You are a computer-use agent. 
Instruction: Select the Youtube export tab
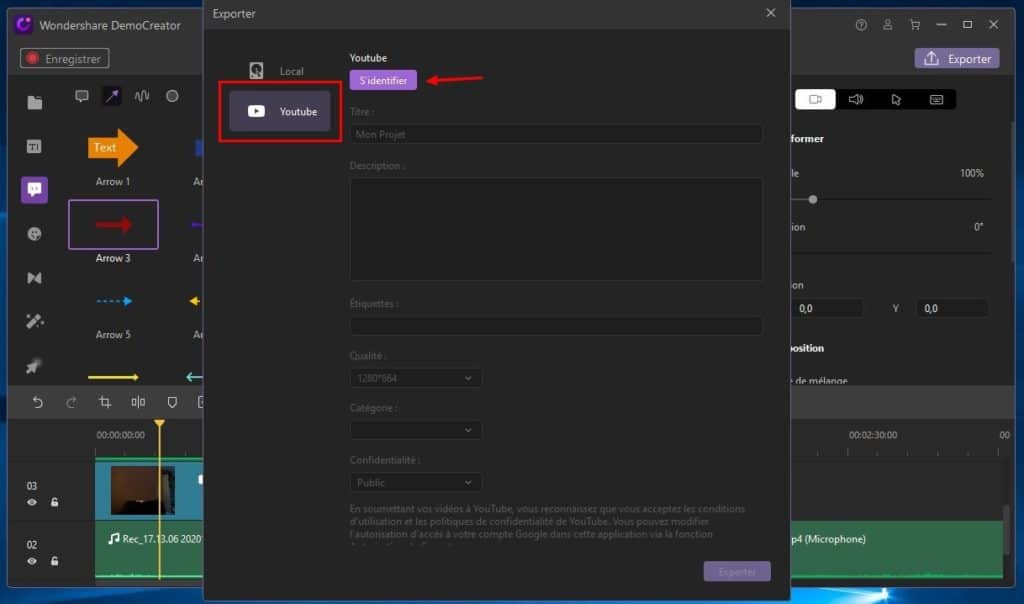[x=280, y=112]
